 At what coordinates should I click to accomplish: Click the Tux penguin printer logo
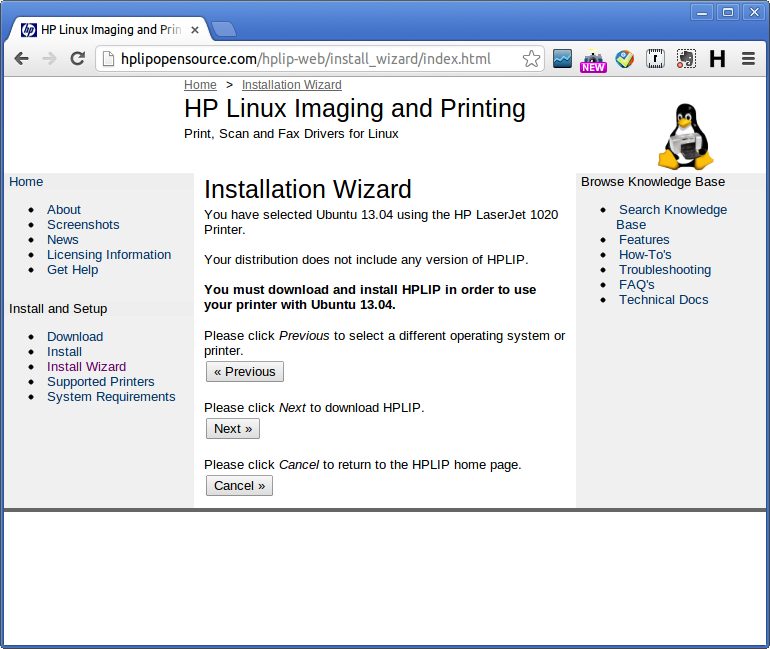tap(686, 136)
